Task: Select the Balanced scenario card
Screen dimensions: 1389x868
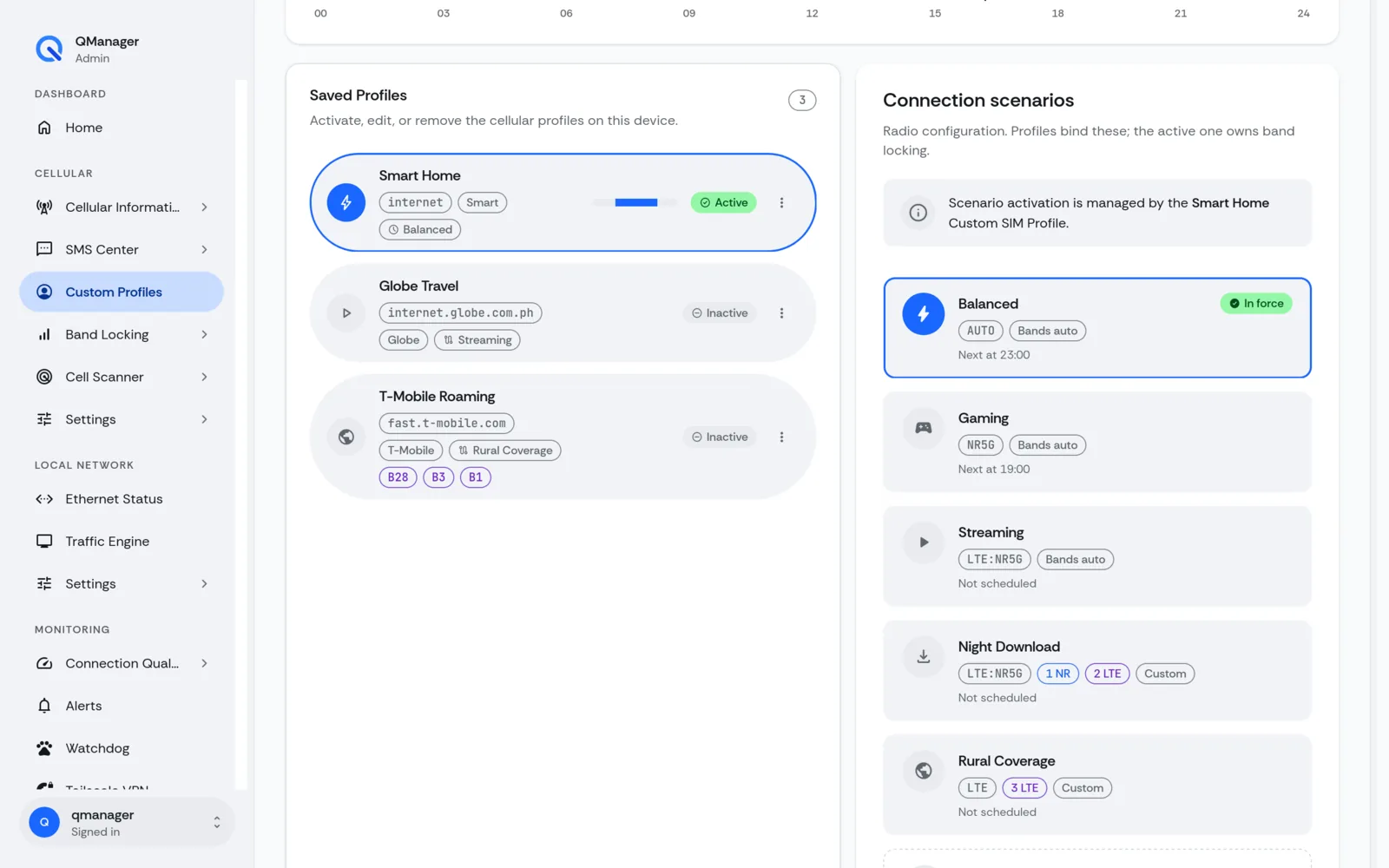Action: (x=1097, y=328)
